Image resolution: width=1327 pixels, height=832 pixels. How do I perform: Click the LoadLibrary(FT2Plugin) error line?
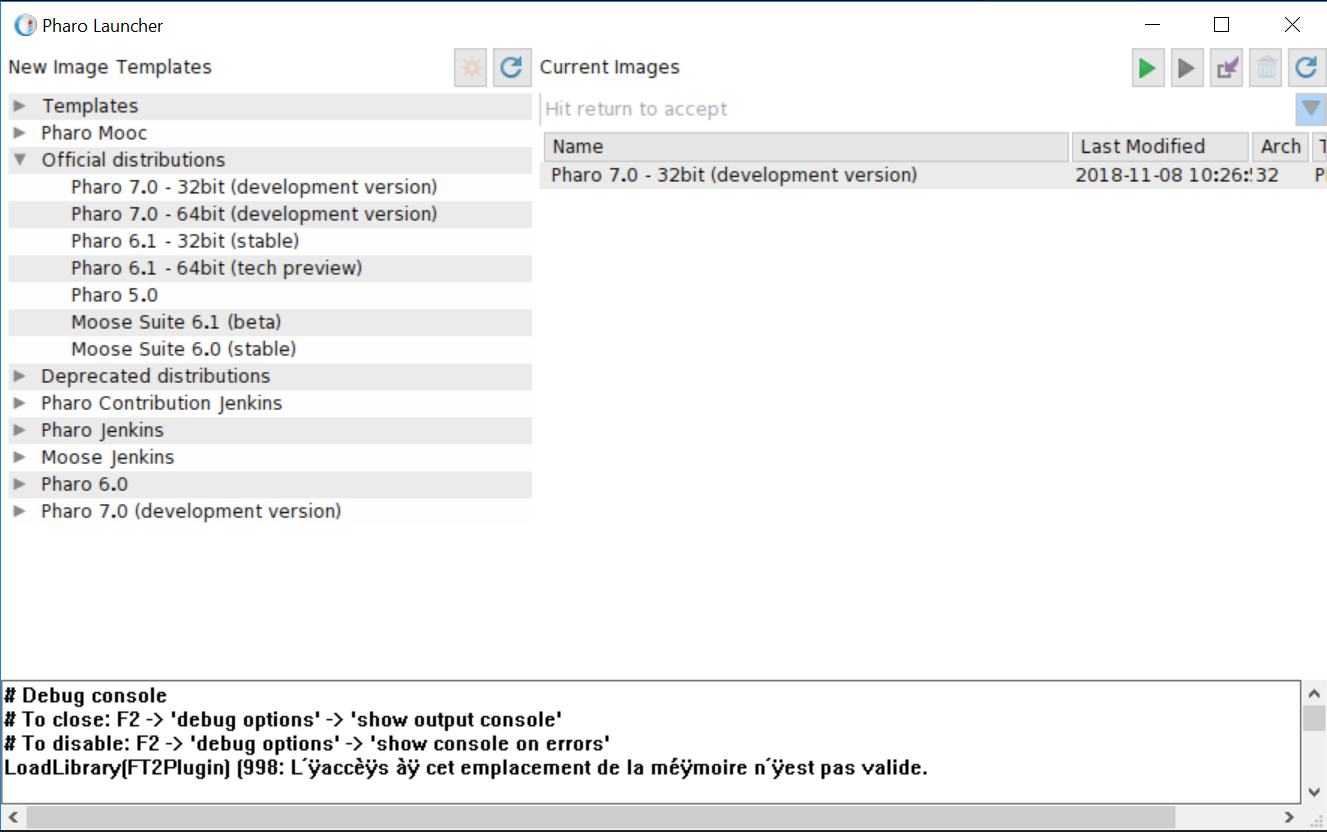[466, 768]
